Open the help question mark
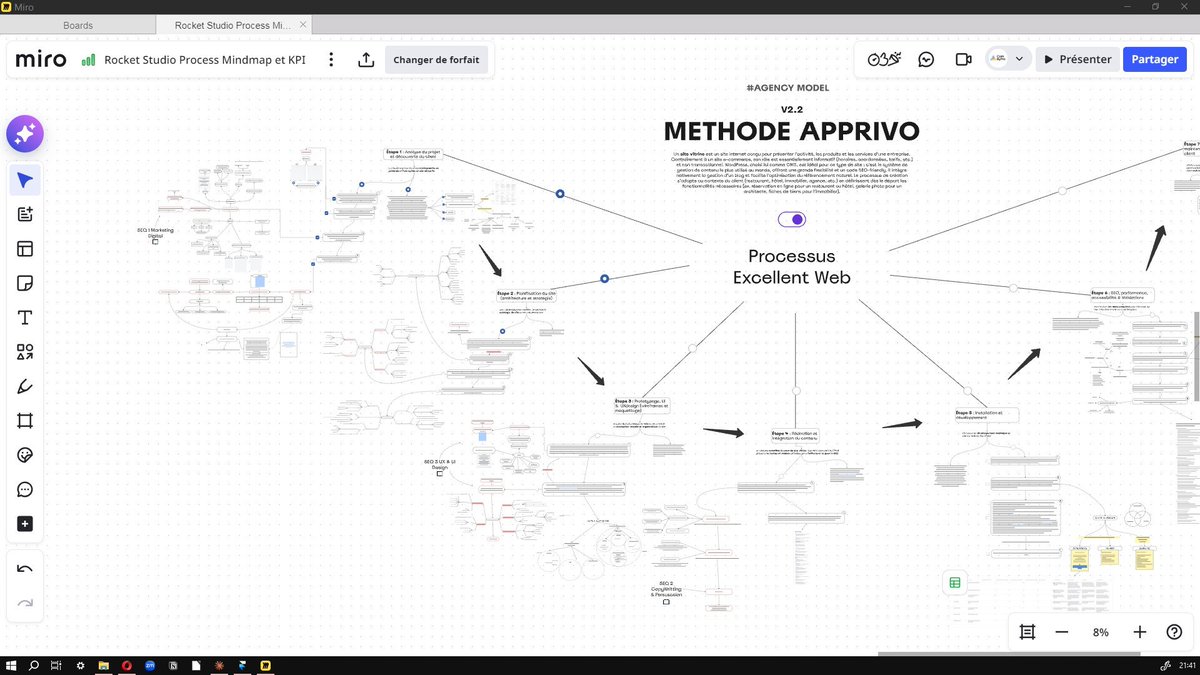Screen dimensions: 1200x675 click(1175, 632)
